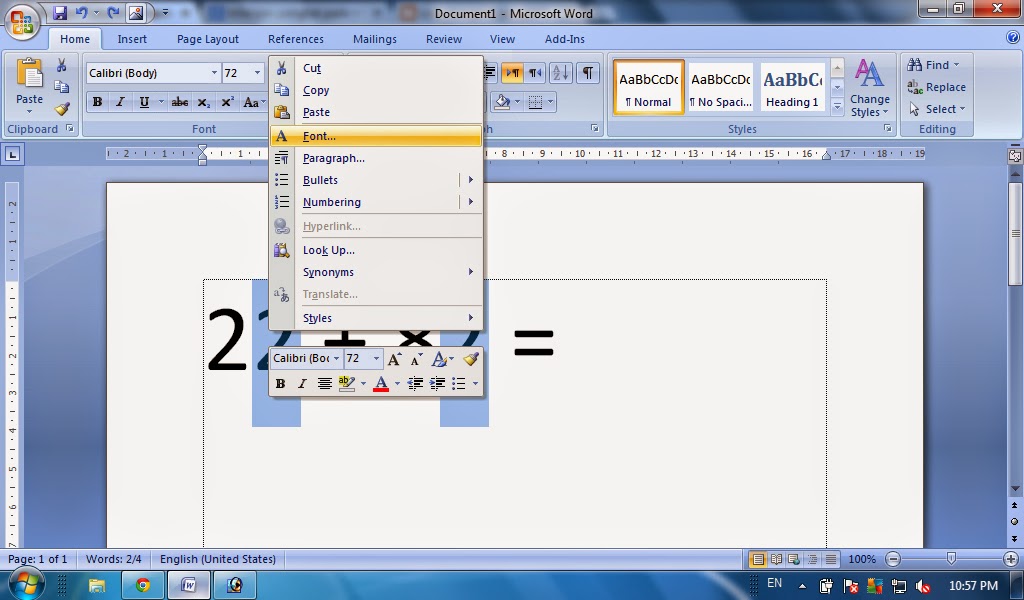This screenshot has width=1024, height=600.
Task: Click Increase Indent on mini toolbar
Action: click(437, 383)
